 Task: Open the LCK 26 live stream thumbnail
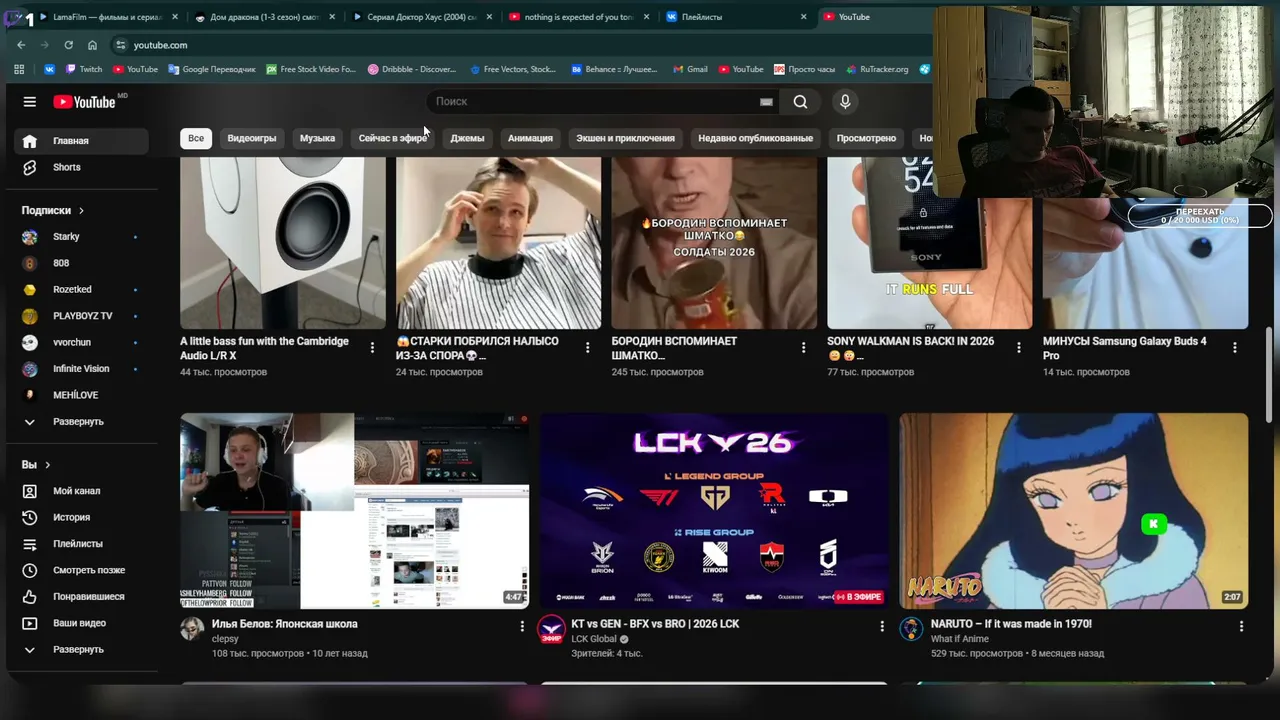pyautogui.click(x=714, y=511)
